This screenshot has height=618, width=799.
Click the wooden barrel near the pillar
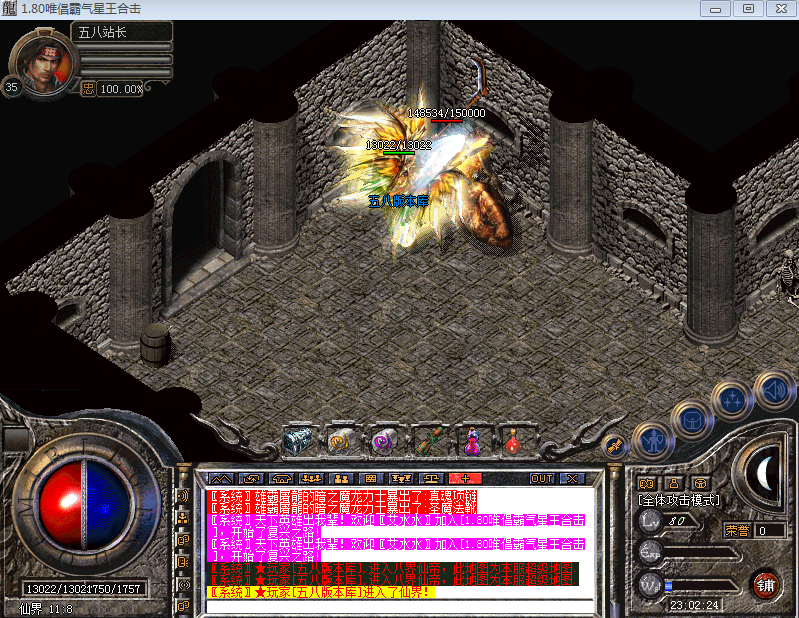(x=155, y=344)
